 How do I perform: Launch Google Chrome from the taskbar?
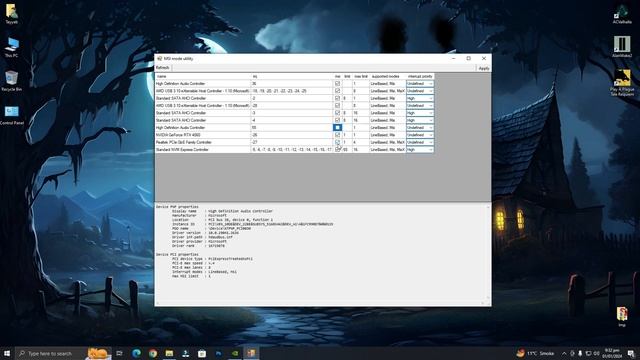pyautogui.click(x=153, y=353)
